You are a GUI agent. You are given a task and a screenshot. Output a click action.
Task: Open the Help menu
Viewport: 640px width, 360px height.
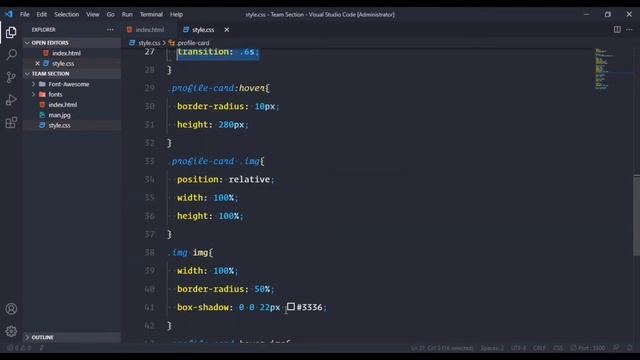pyautogui.click(x=176, y=14)
